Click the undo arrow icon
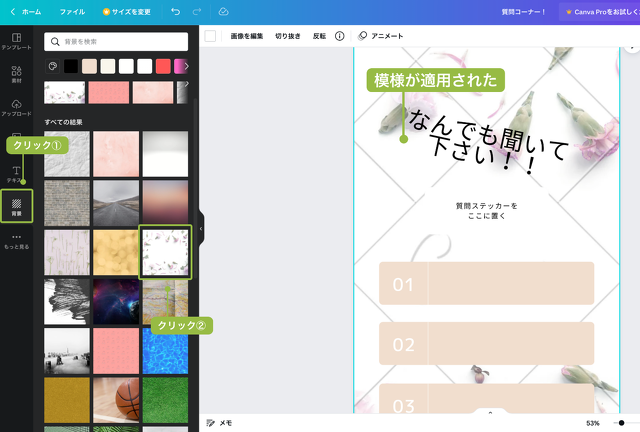The height and width of the screenshot is (432, 640). [x=175, y=11]
